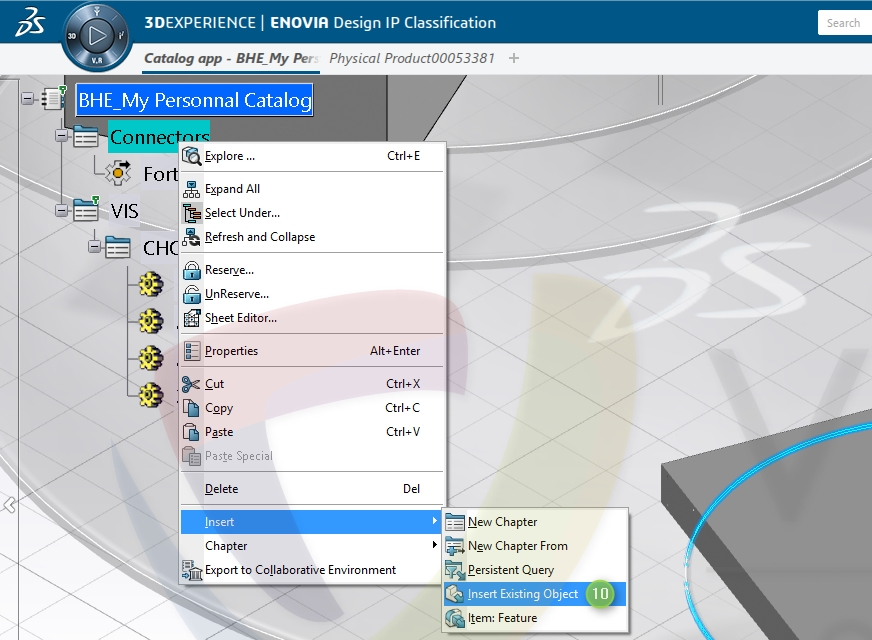Open the Chapter submenu arrow

coord(434,545)
